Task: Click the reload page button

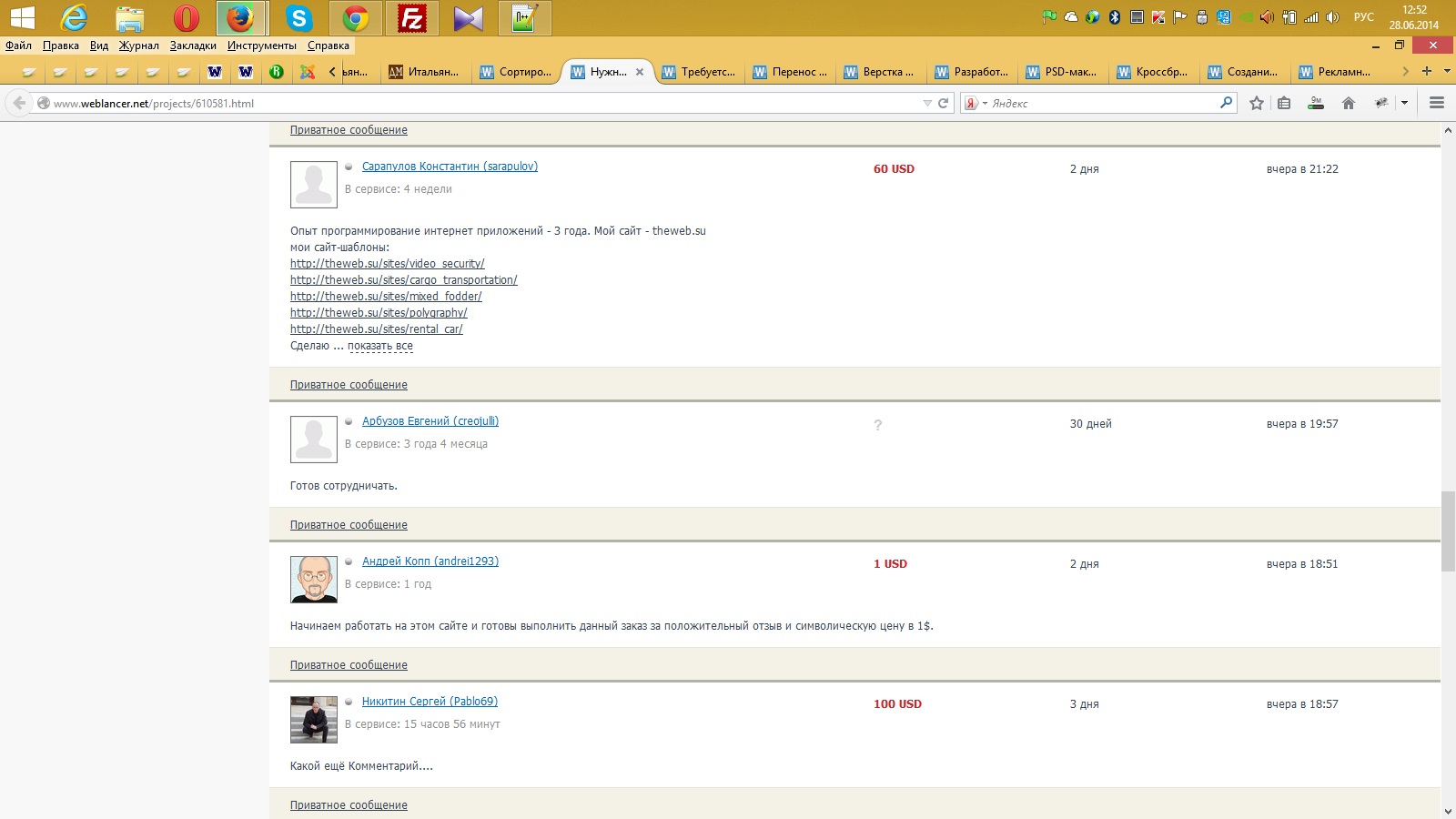Action: click(944, 104)
